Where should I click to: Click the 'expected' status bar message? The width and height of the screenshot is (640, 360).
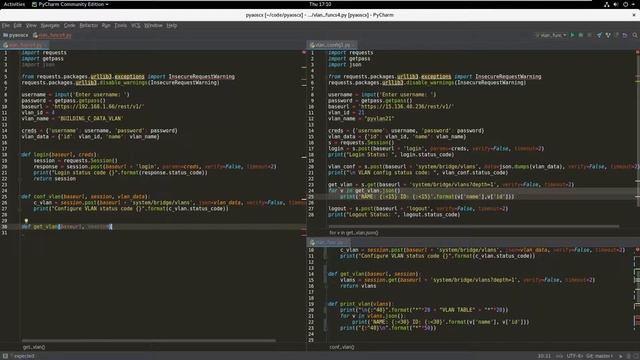click(24, 356)
